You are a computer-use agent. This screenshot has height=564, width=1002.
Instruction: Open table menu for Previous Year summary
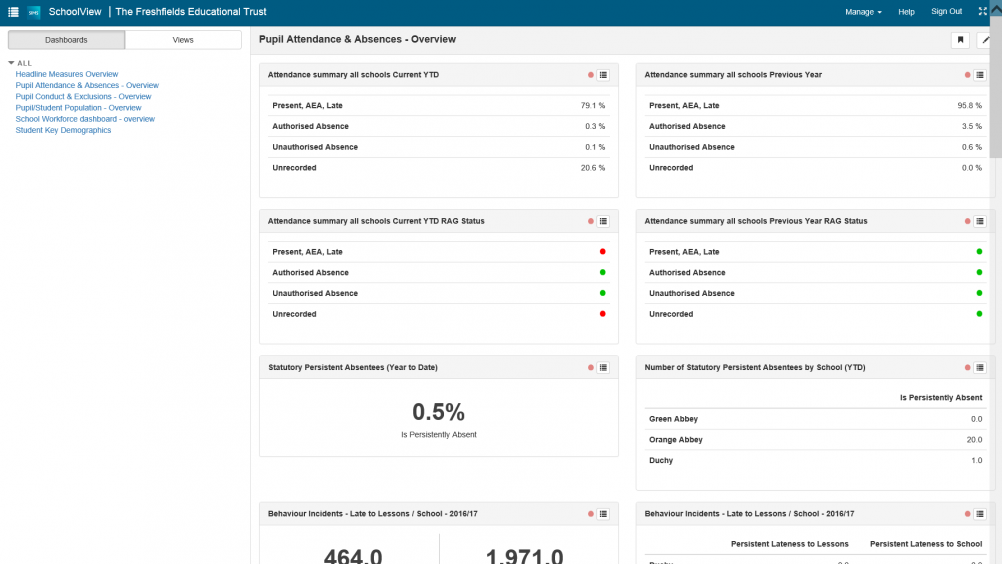(x=980, y=75)
